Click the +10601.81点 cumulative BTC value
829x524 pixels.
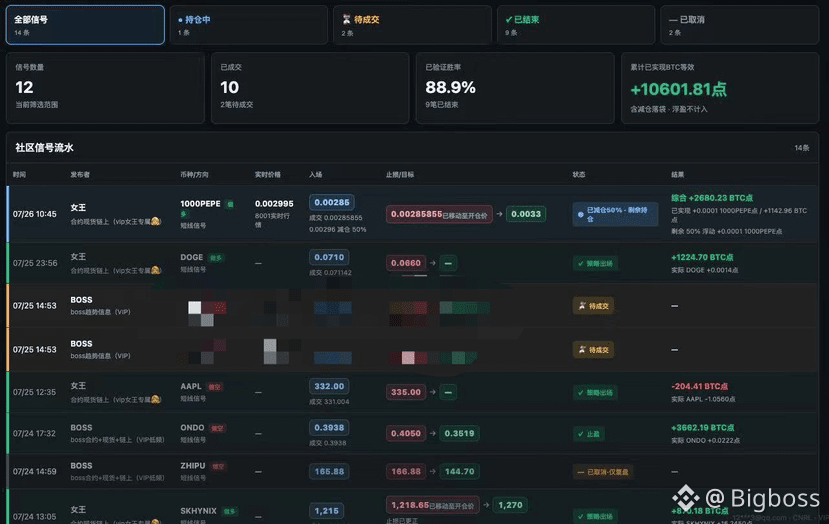[x=678, y=89]
